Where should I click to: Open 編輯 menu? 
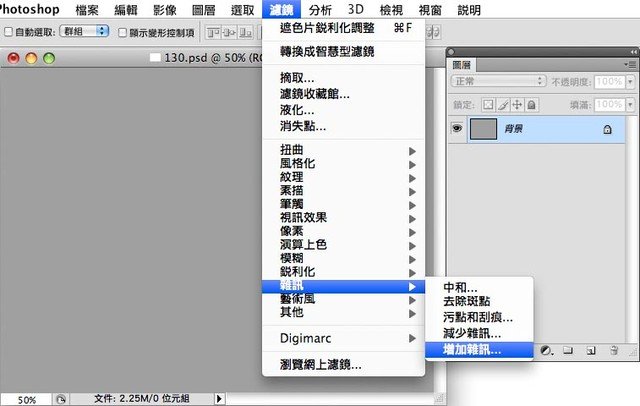(126, 9)
